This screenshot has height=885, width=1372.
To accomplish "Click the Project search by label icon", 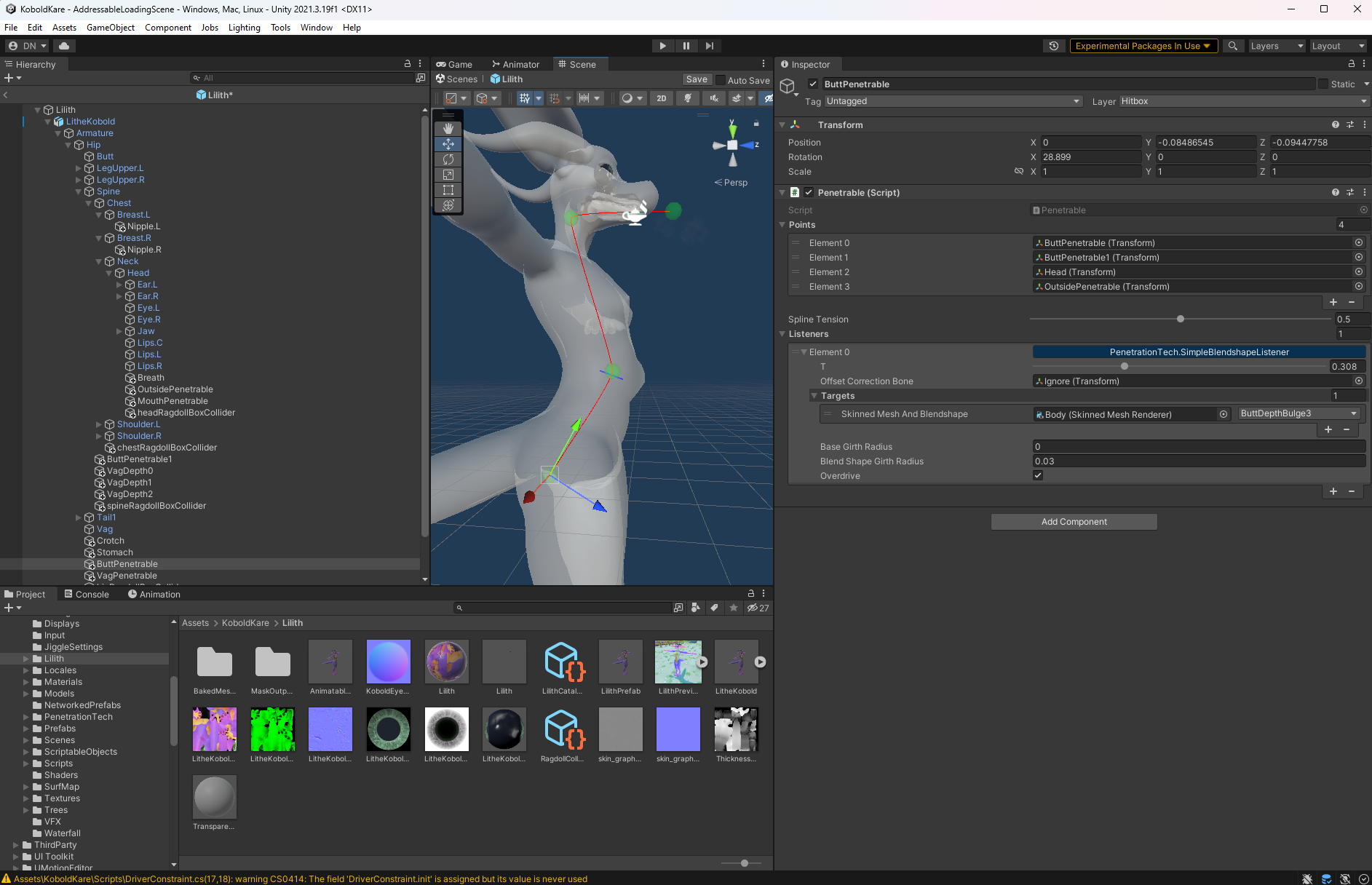I will [715, 608].
